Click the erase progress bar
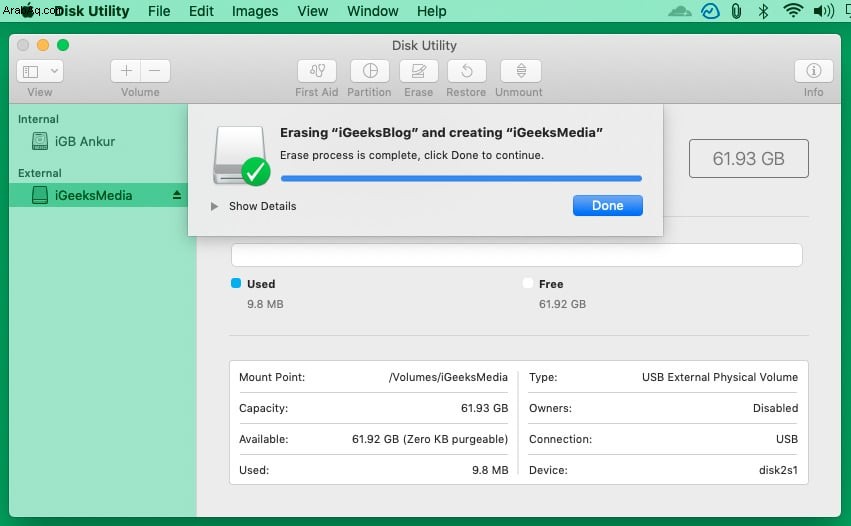Image resolution: width=851 pixels, height=526 pixels. point(461,178)
